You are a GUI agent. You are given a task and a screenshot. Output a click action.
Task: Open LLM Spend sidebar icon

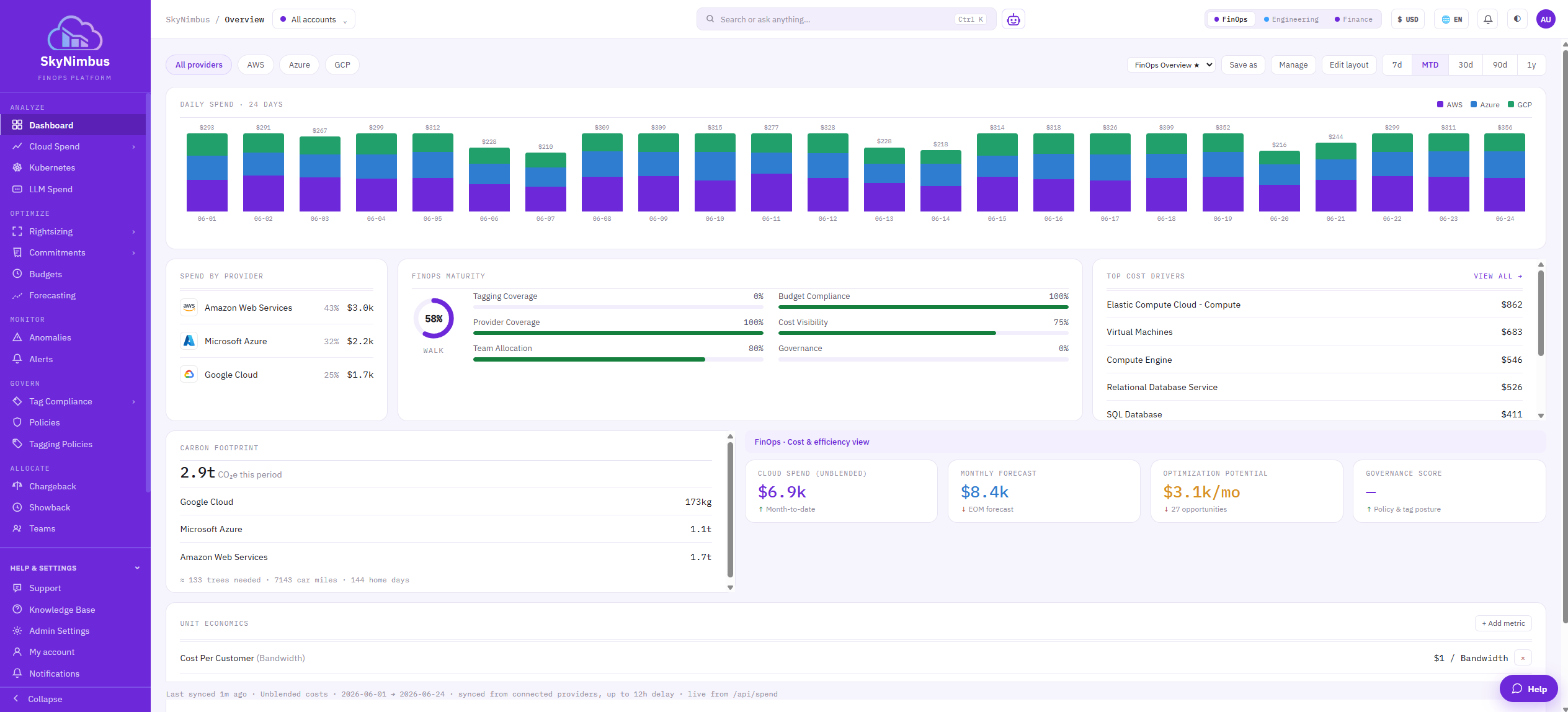point(17,189)
